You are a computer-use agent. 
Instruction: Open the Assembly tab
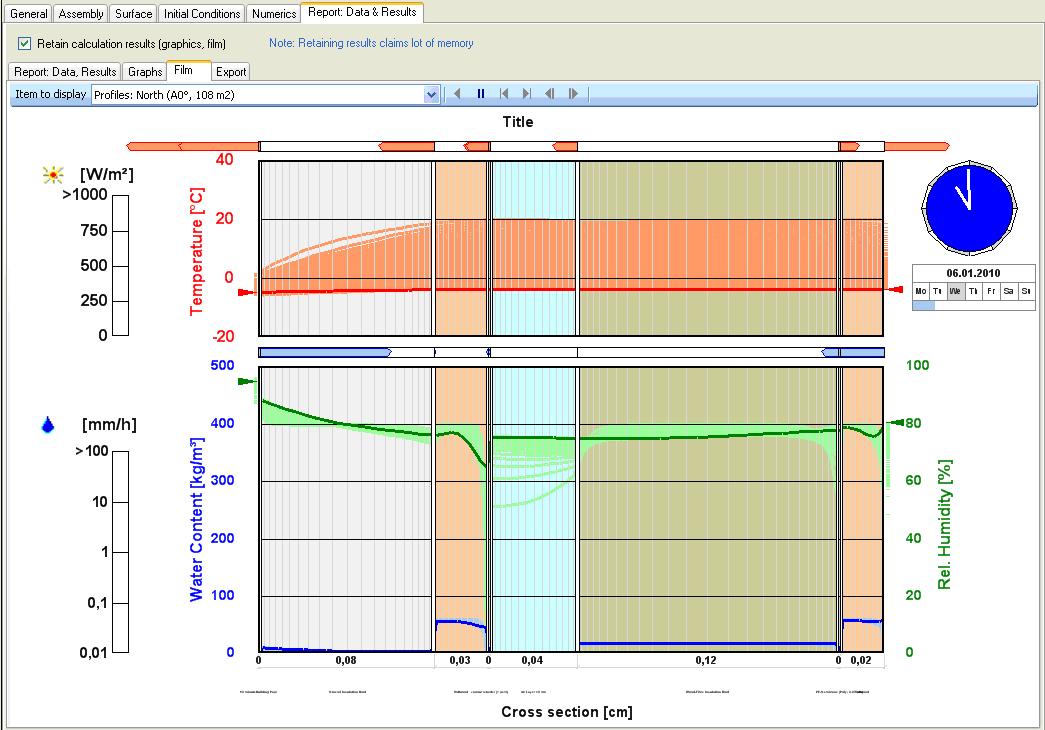click(x=81, y=14)
